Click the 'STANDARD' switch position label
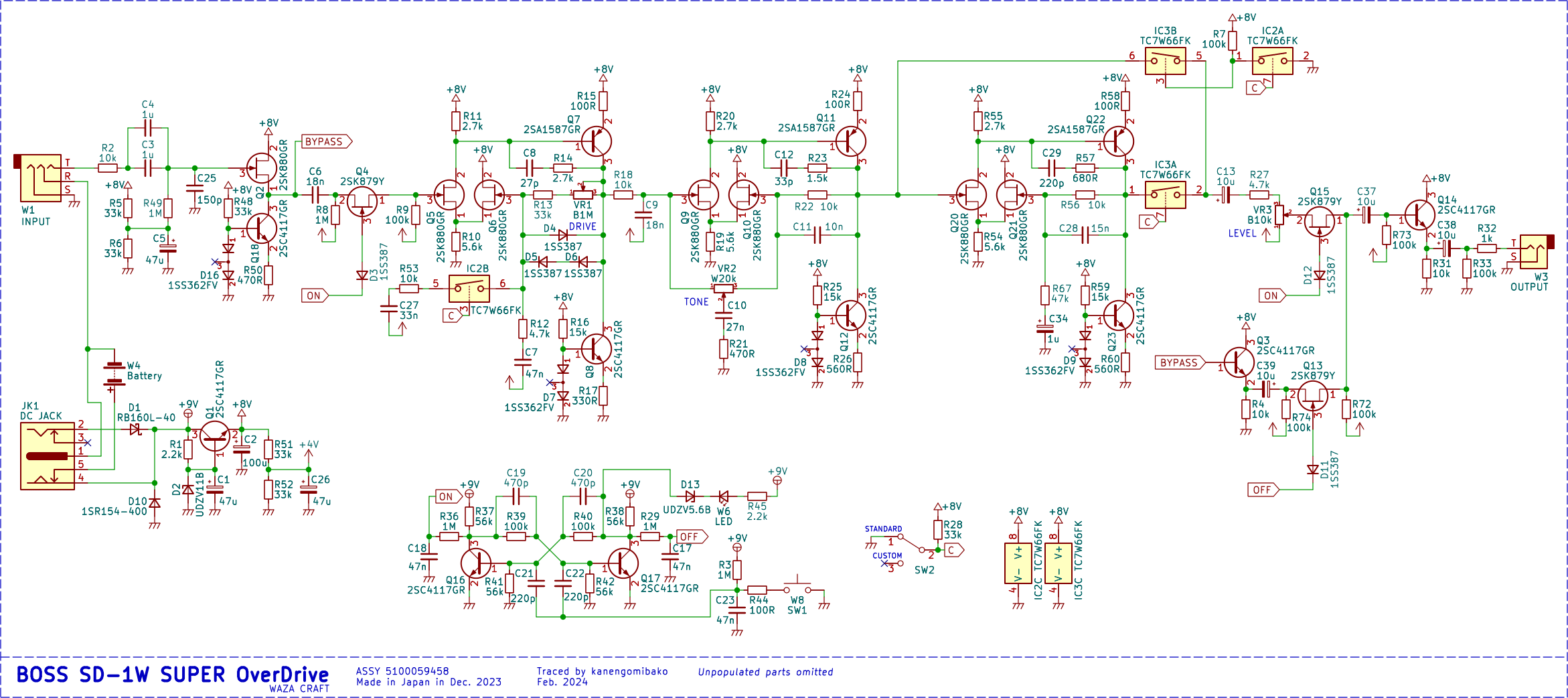 coord(883,529)
